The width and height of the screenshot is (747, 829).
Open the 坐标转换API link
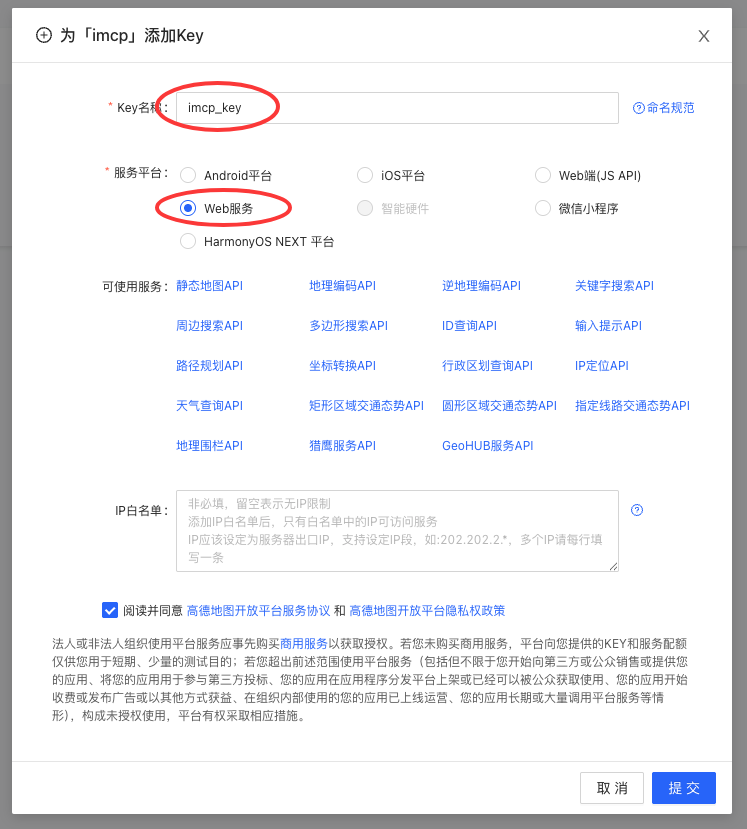pos(343,366)
